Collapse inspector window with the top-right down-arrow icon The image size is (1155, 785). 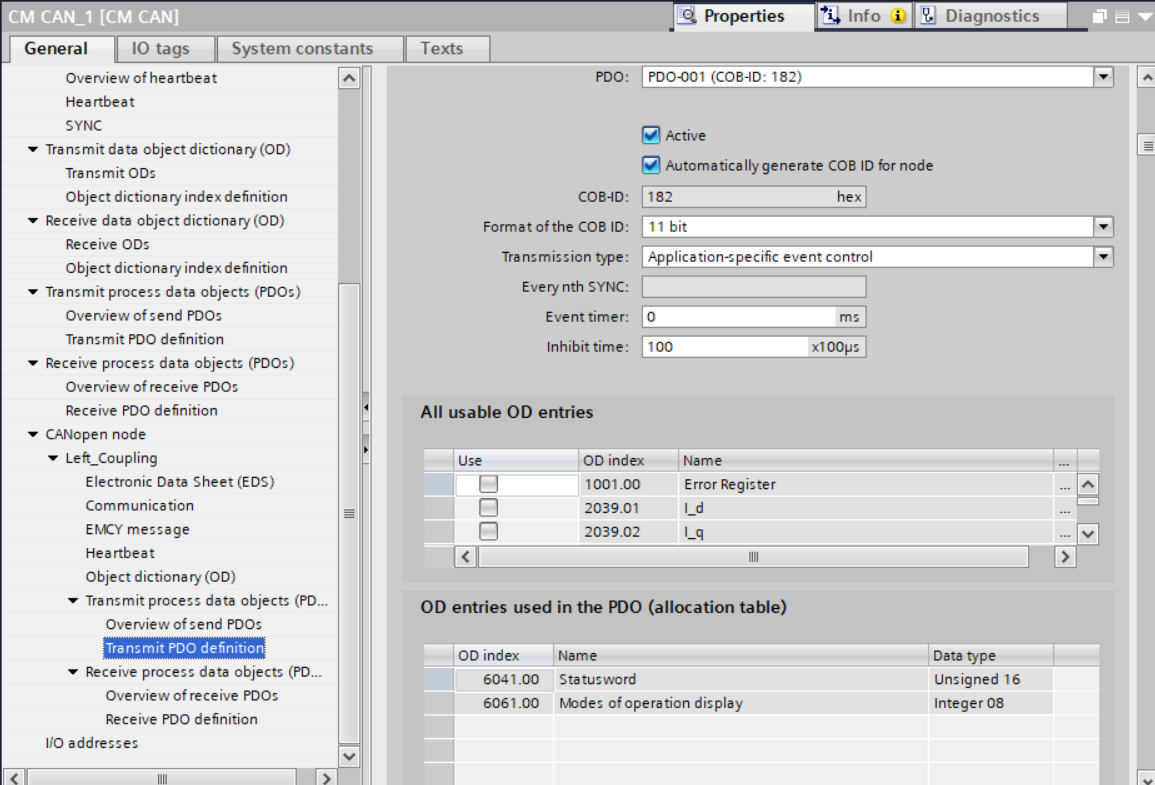1143,17
